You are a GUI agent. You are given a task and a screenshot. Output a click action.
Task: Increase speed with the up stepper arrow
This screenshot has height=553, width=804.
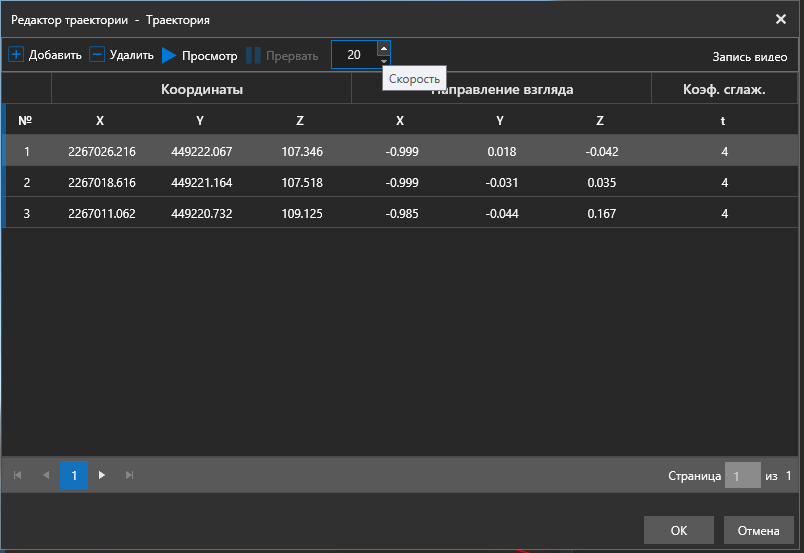[x=384, y=48]
